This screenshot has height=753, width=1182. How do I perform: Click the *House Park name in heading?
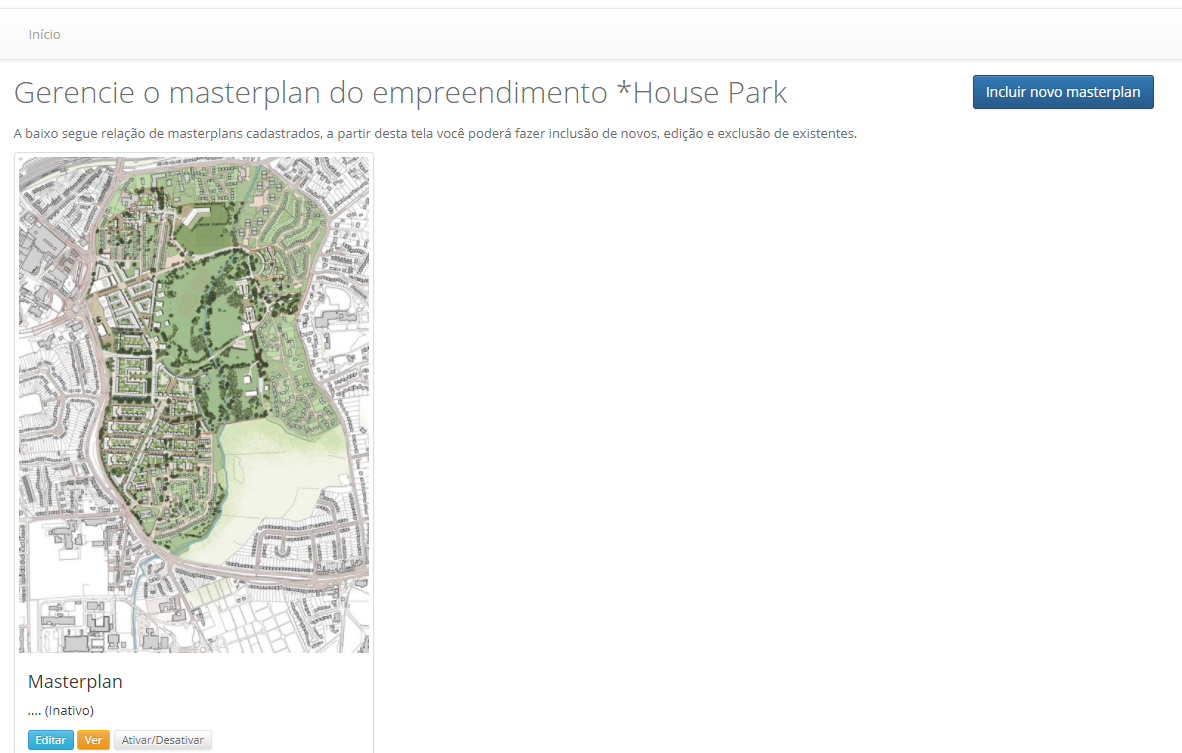pos(702,93)
